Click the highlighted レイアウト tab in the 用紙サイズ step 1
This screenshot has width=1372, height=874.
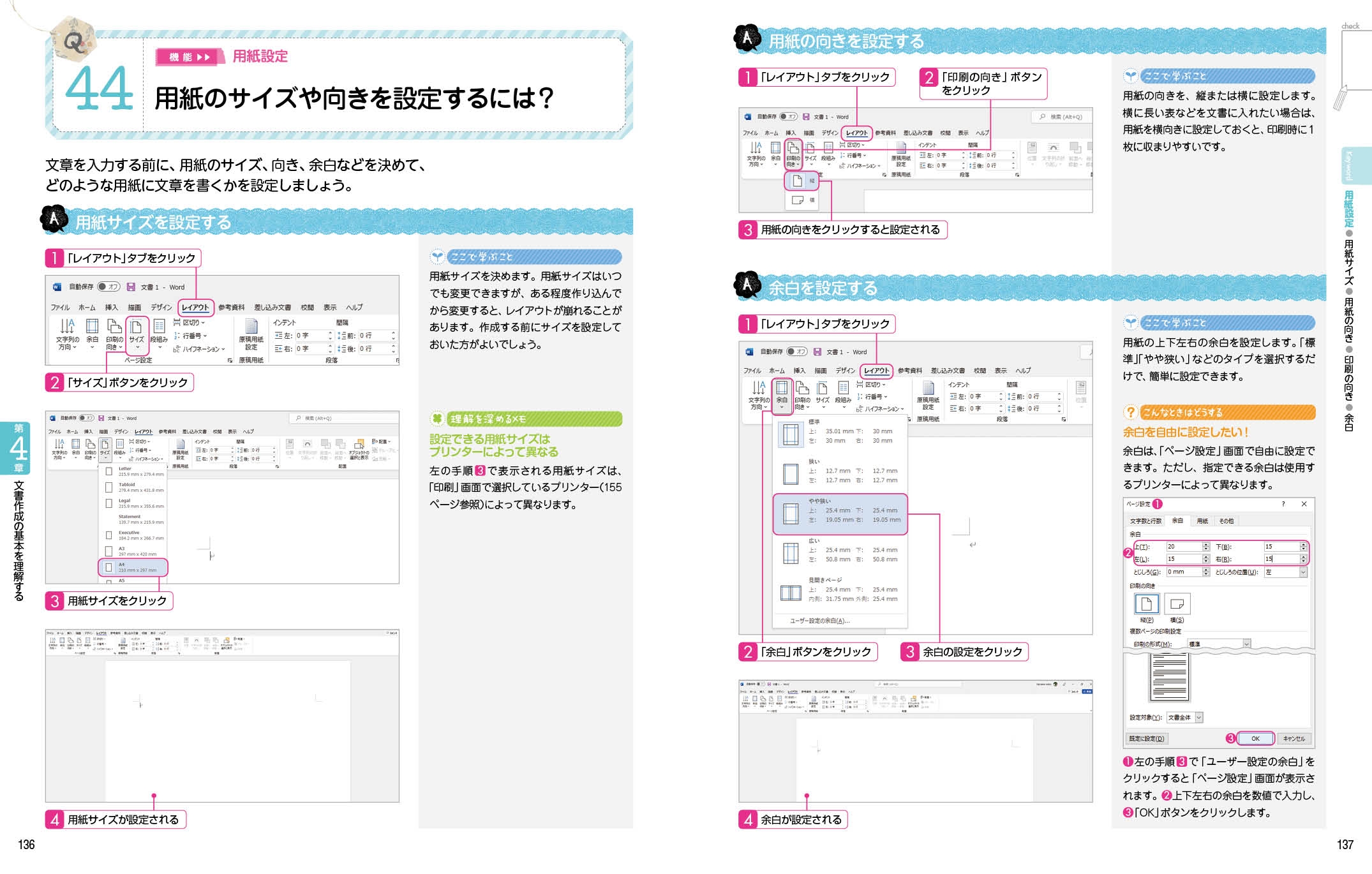tap(195, 307)
